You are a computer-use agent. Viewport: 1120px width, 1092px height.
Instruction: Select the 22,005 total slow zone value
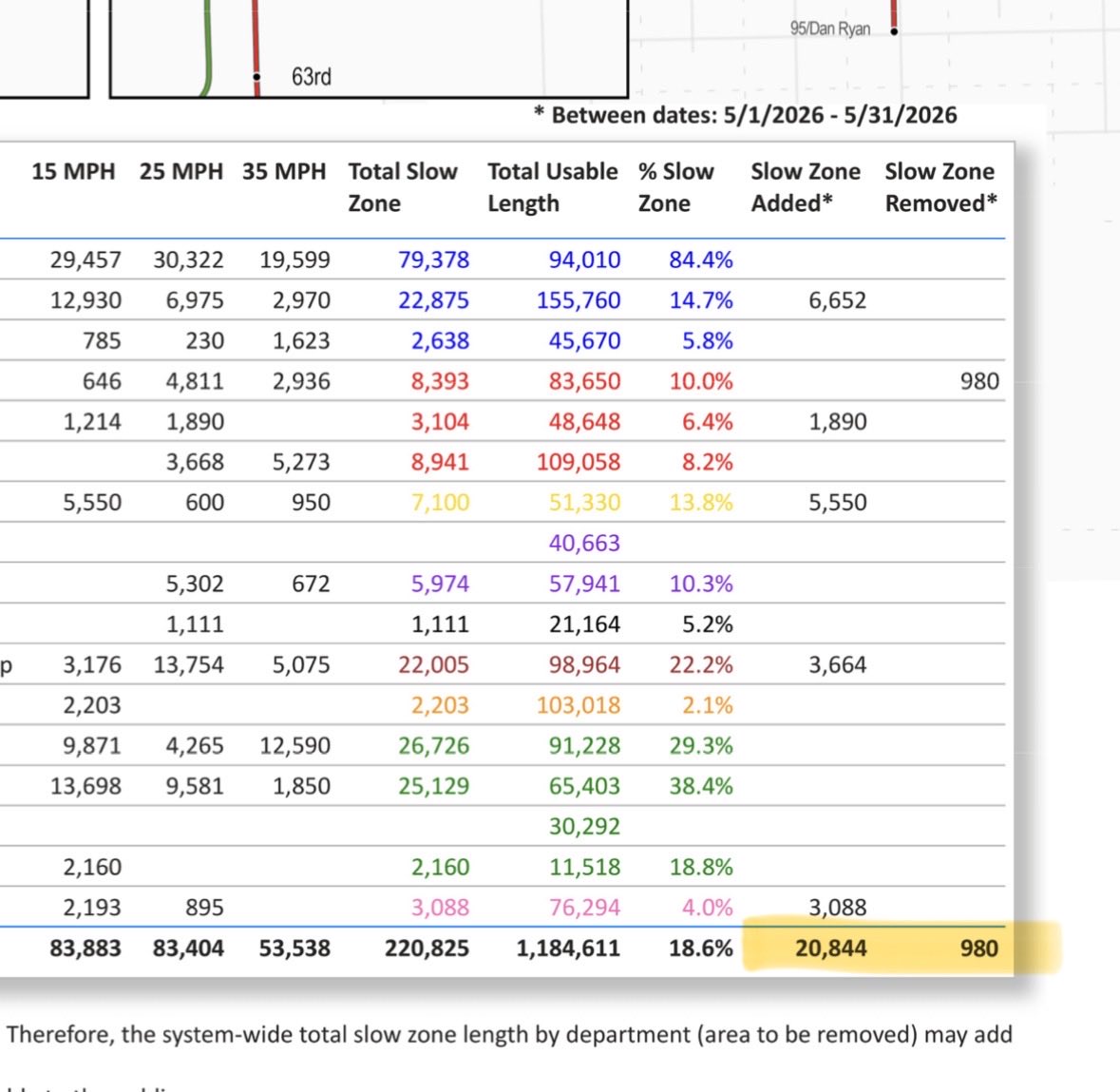point(433,664)
